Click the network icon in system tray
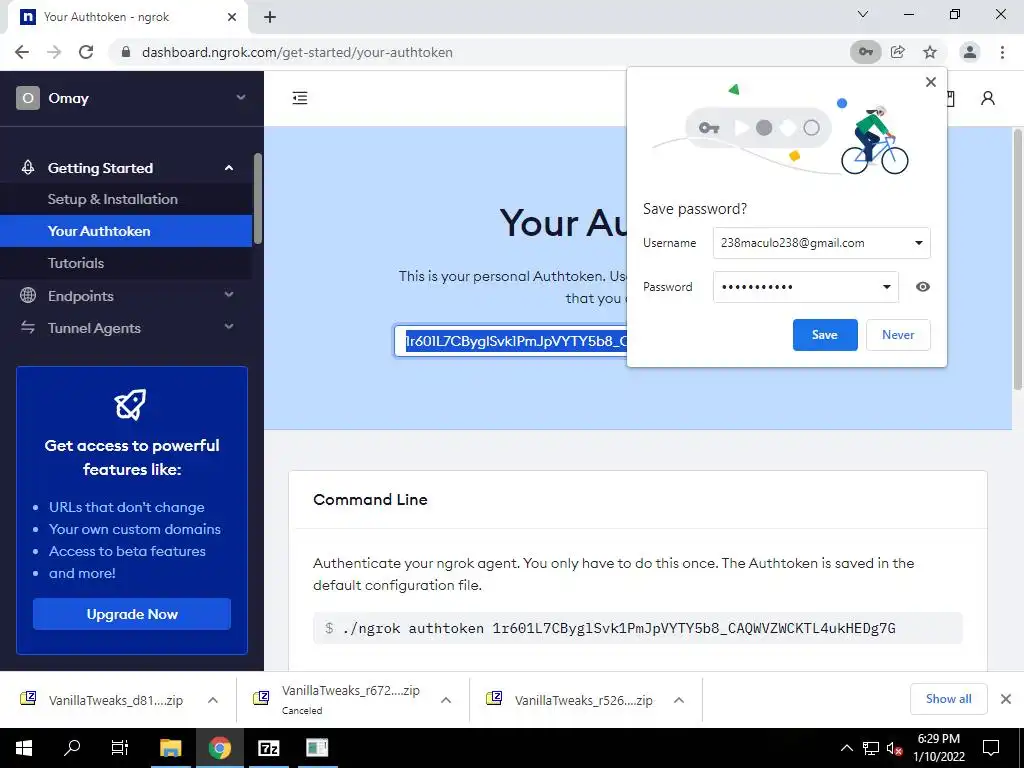Screen dimensions: 1024x768 point(871,748)
